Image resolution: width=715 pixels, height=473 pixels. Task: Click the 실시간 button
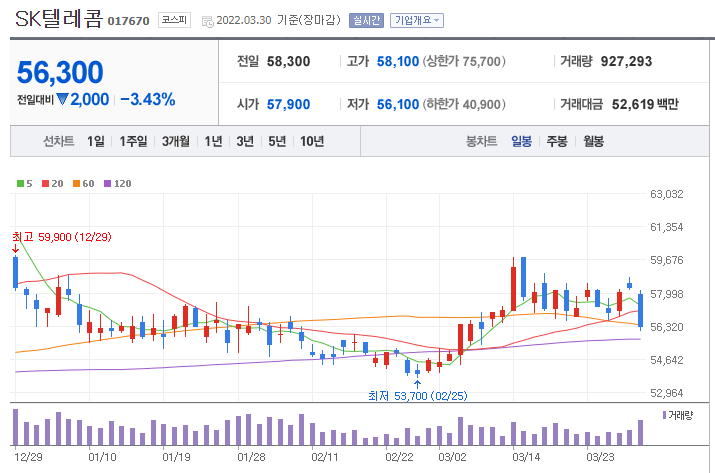pos(366,20)
